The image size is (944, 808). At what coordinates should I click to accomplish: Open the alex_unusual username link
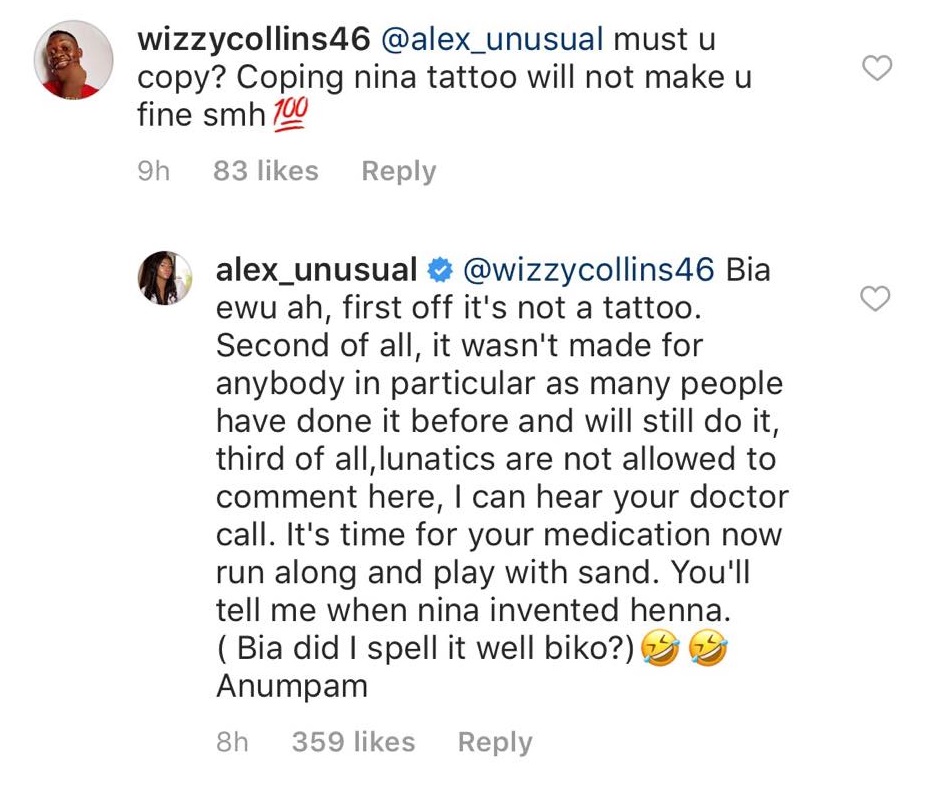(x=316, y=270)
